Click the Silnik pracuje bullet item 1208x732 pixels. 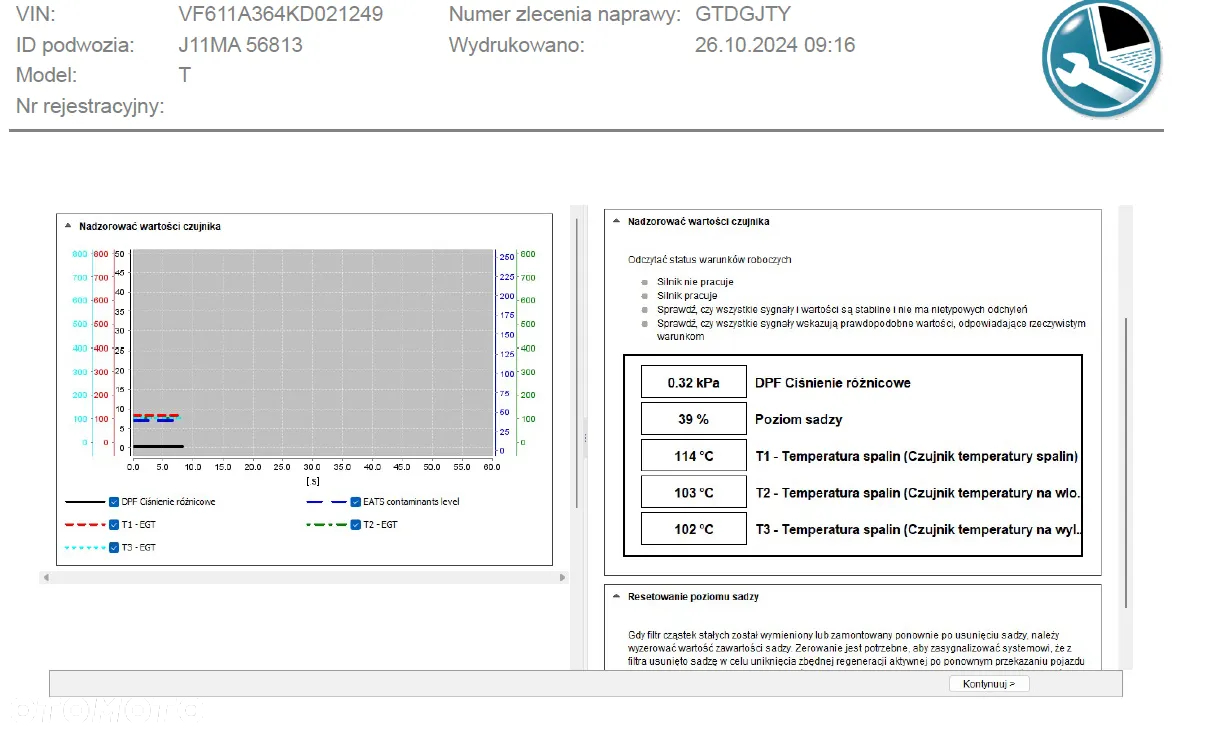[687, 296]
